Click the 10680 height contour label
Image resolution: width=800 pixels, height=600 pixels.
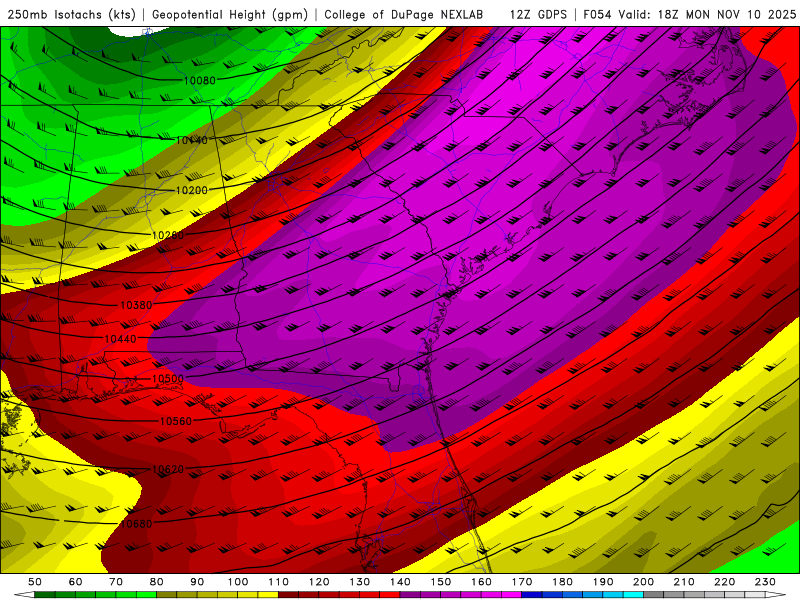point(136,524)
